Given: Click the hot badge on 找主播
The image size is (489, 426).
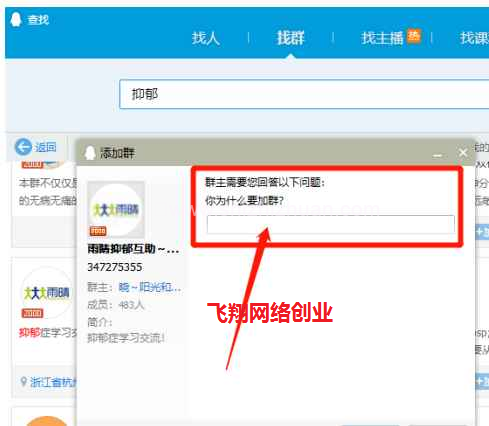Looking at the screenshot, I should pyautogui.click(x=414, y=36).
